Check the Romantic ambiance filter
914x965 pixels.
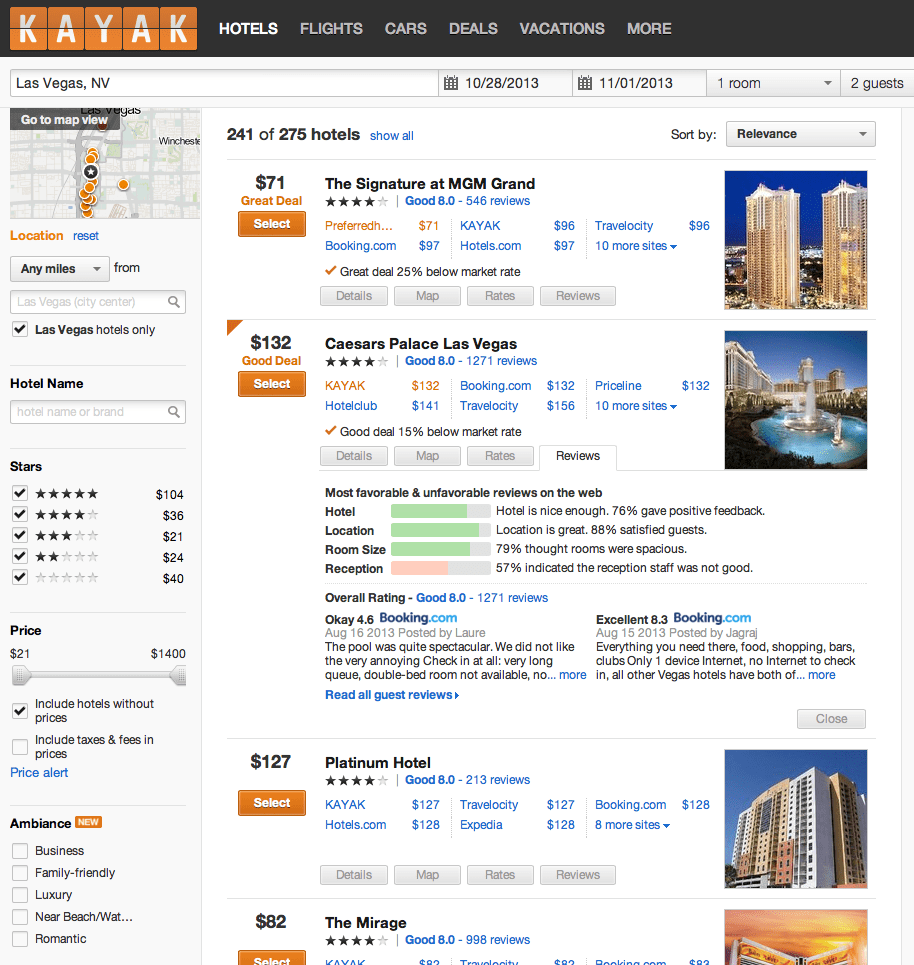tap(20, 939)
